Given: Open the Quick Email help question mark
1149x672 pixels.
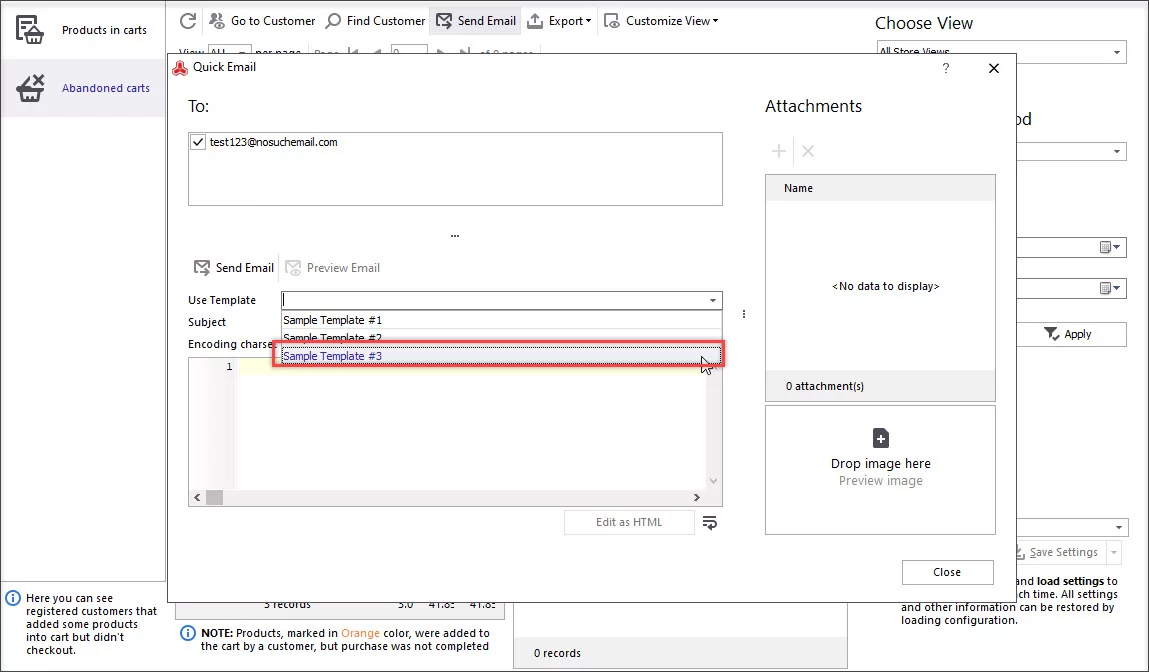Looking at the screenshot, I should pos(945,68).
